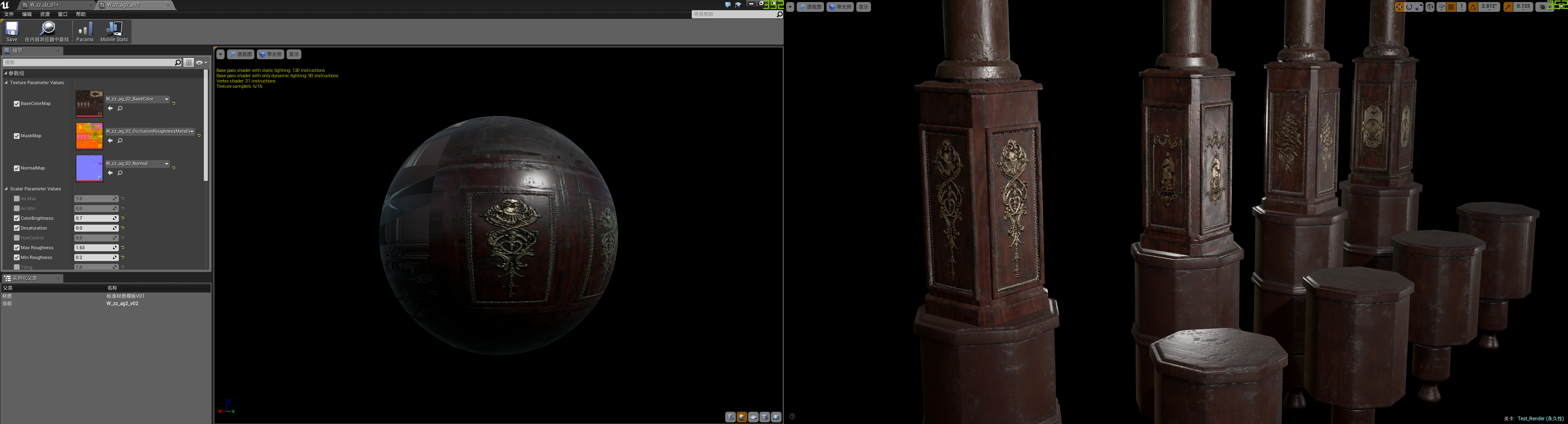Reset MaskMap to default value
Viewport: 1568px width, 424px height.
click(x=199, y=135)
